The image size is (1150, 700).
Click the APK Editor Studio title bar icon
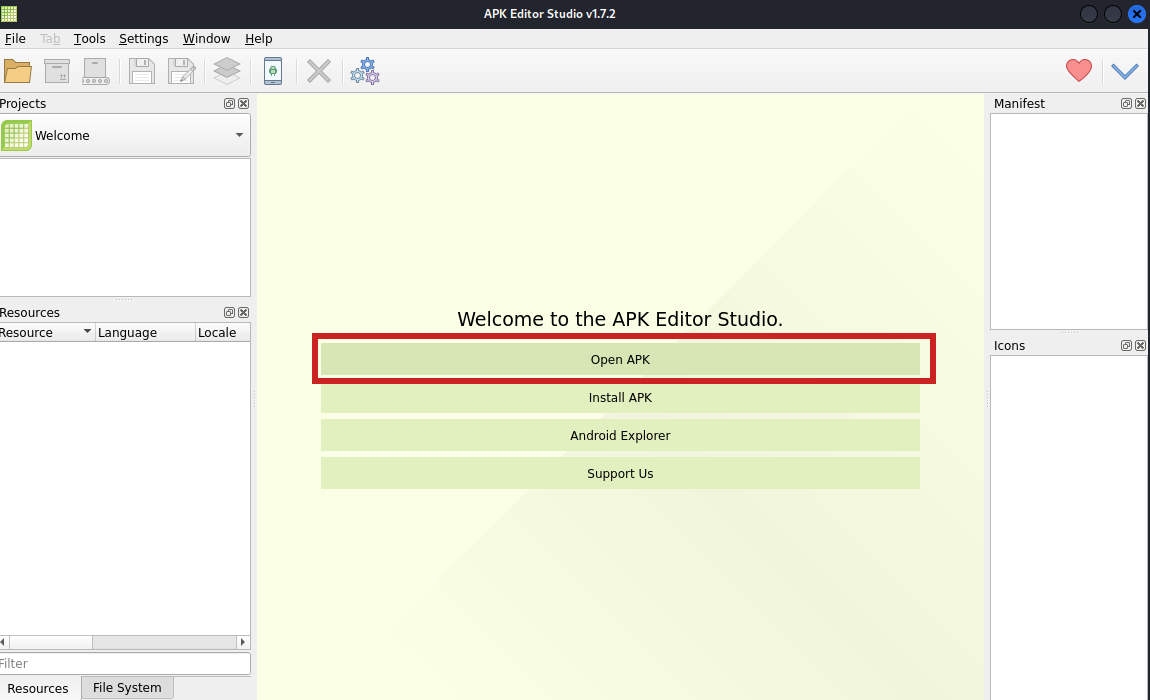pos(9,13)
